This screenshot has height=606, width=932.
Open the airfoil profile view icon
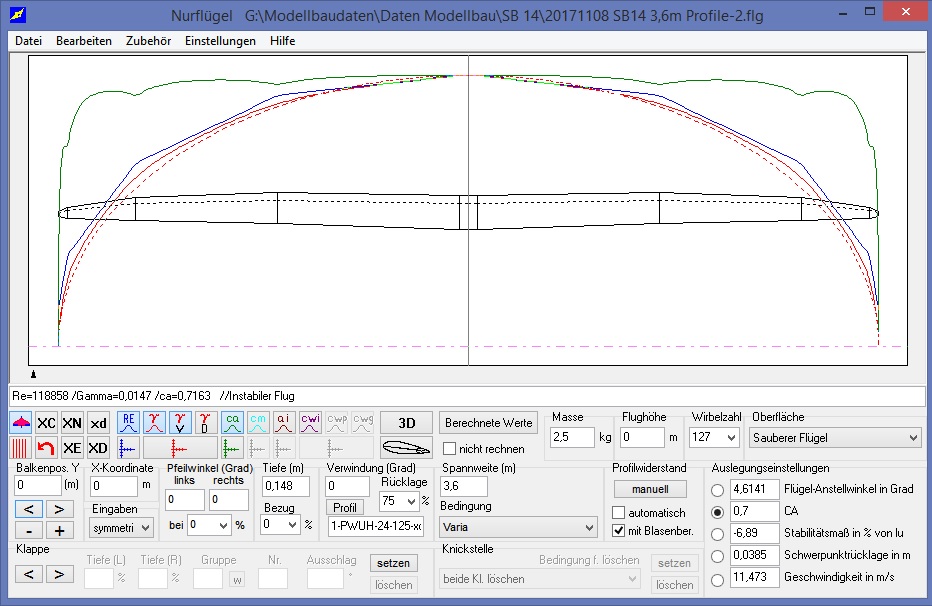pos(407,448)
